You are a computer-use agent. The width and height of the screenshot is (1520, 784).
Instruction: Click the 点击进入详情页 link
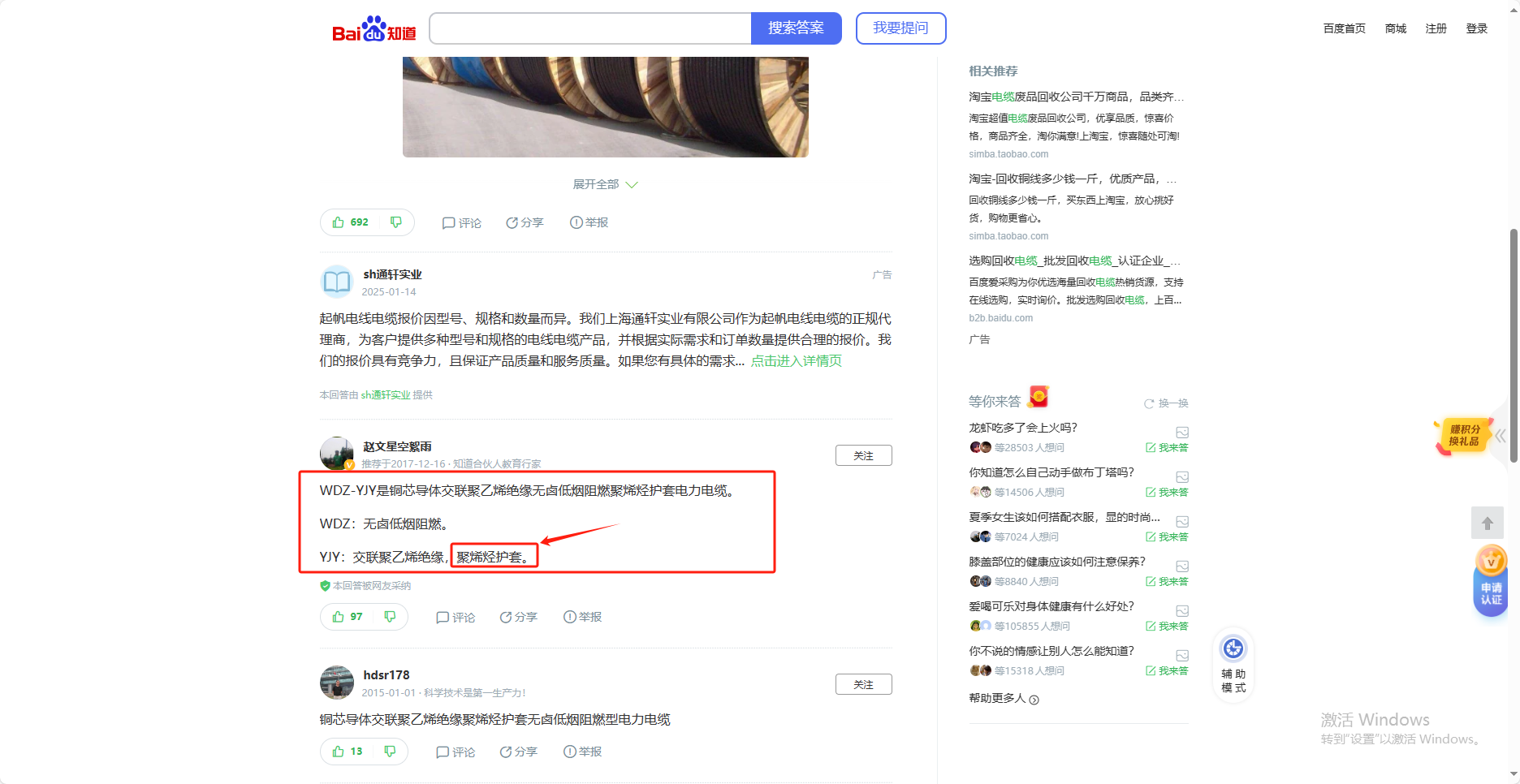pyautogui.click(x=796, y=361)
